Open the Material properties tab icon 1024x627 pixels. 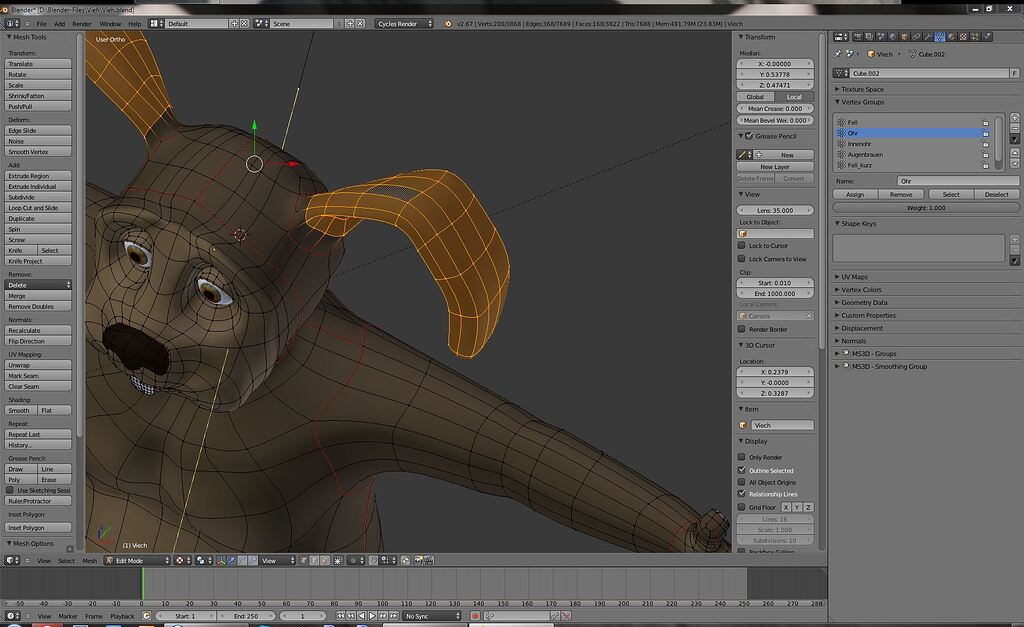[x=952, y=37]
